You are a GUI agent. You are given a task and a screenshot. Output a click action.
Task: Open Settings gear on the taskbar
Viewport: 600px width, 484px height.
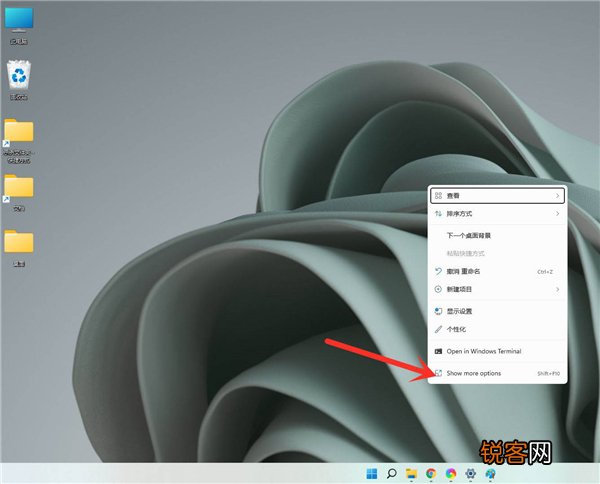[471, 474]
